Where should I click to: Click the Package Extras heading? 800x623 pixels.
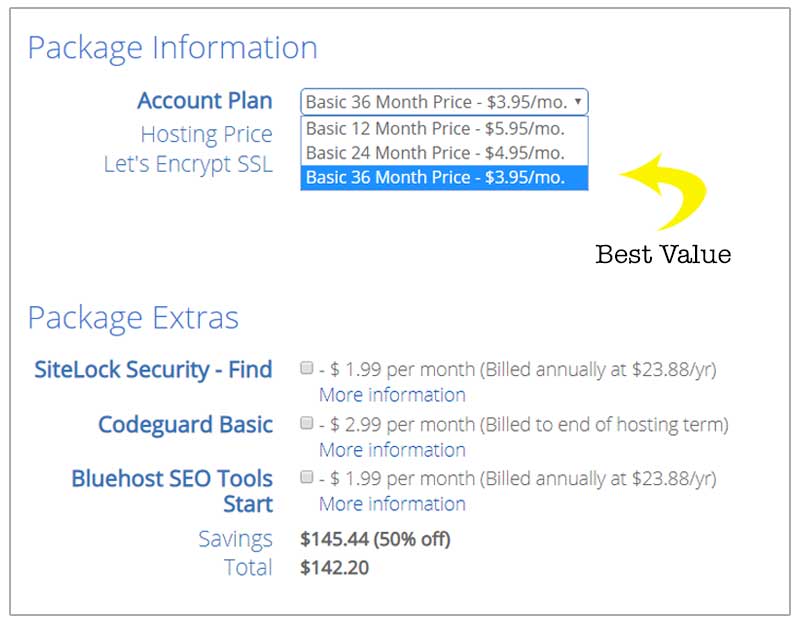pos(133,318)
